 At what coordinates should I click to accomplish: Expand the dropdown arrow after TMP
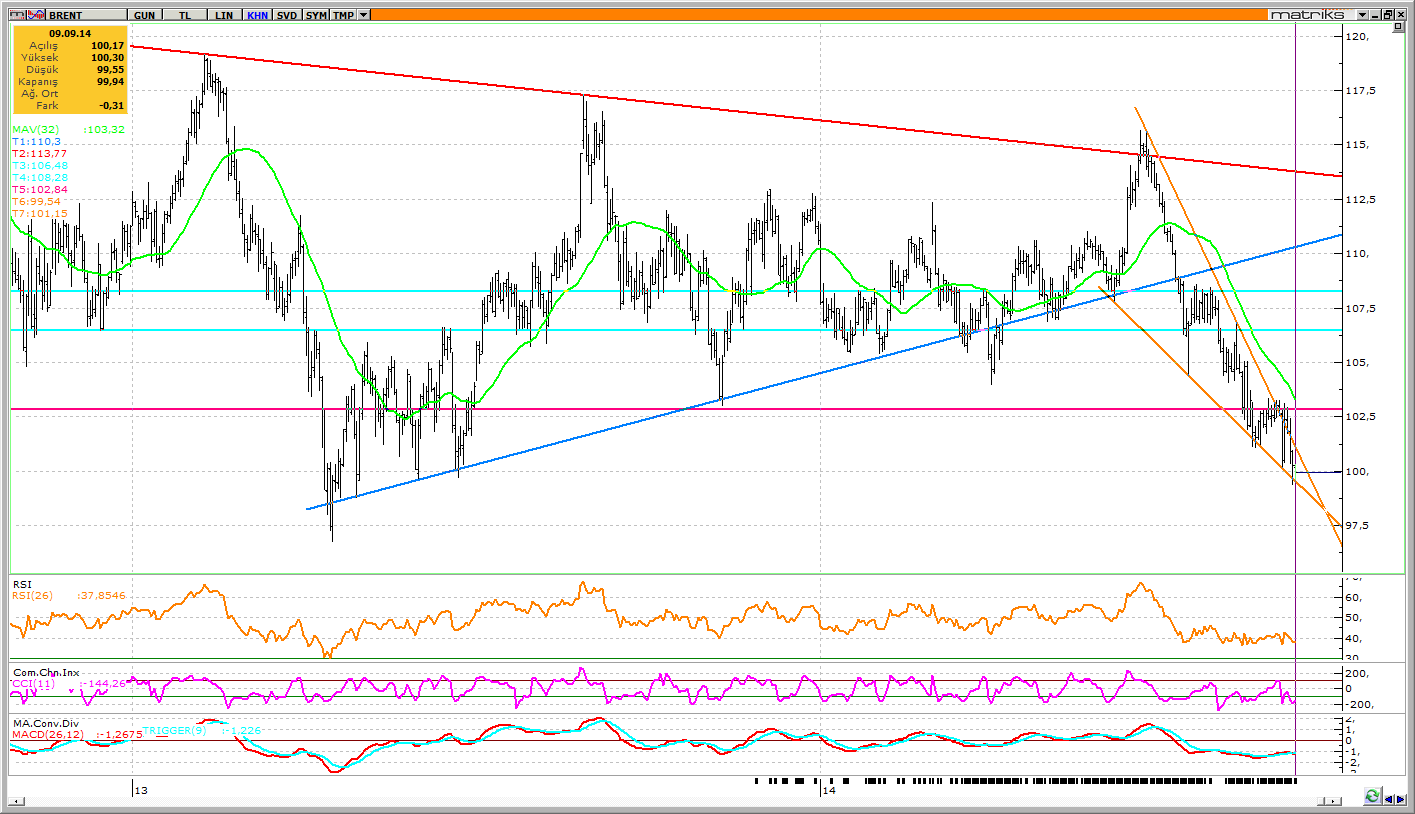pos(363,15)
